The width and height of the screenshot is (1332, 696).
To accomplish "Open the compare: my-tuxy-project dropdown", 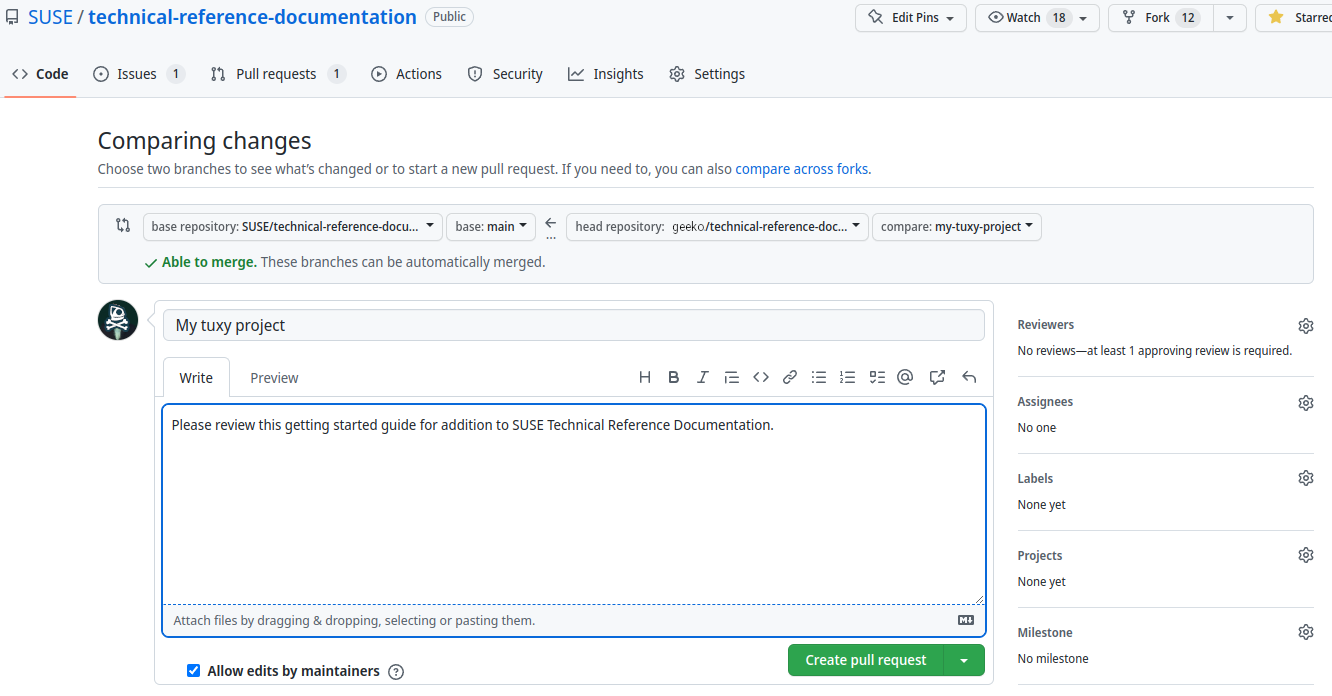I will tap(956, 227).
